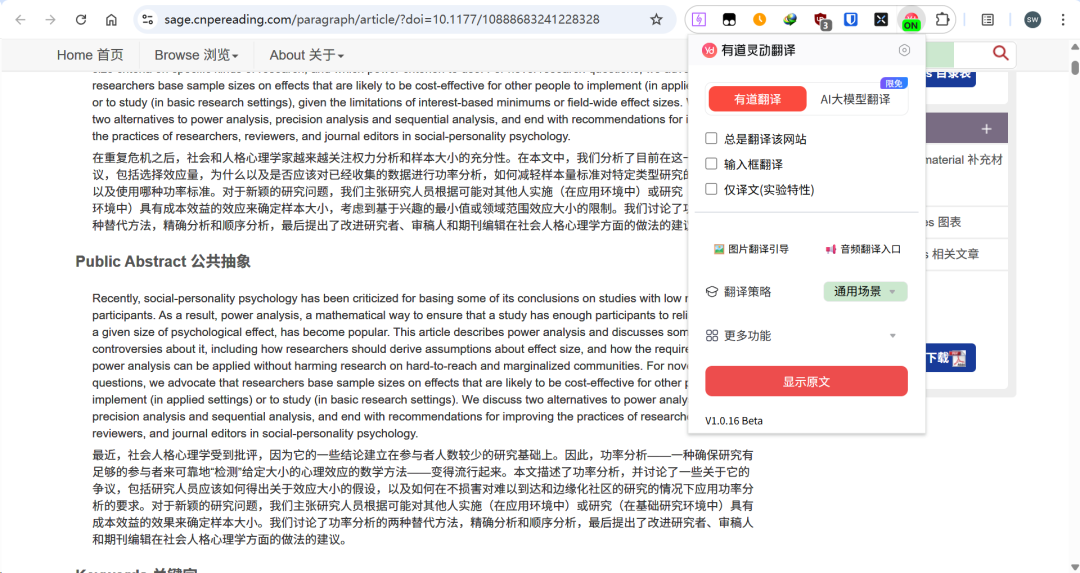Click the red search magnifier icon
The image size is (1080, 573).
coord(1000,54)
